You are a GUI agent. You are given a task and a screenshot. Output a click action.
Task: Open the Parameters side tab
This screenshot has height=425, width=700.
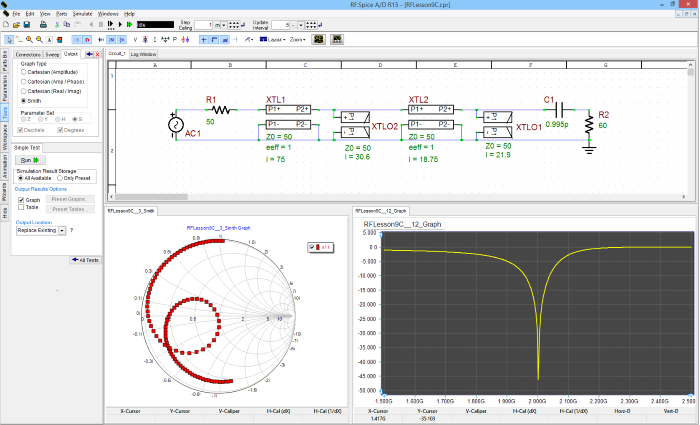click(5, 88)
